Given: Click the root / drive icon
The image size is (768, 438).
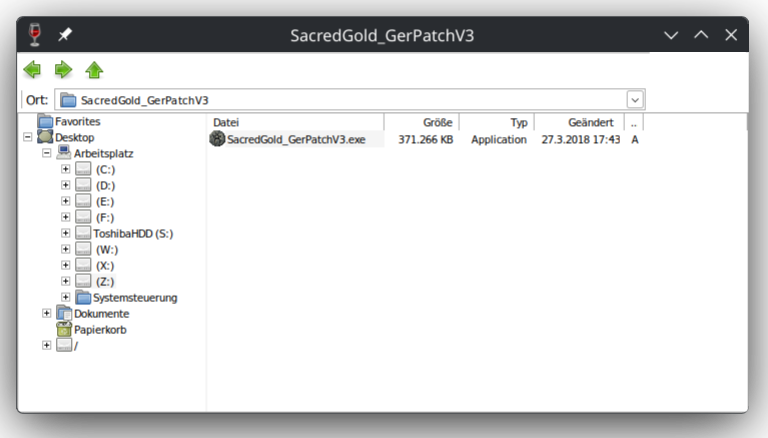Looking at the screenshot, I should click(x=64, y=345).
